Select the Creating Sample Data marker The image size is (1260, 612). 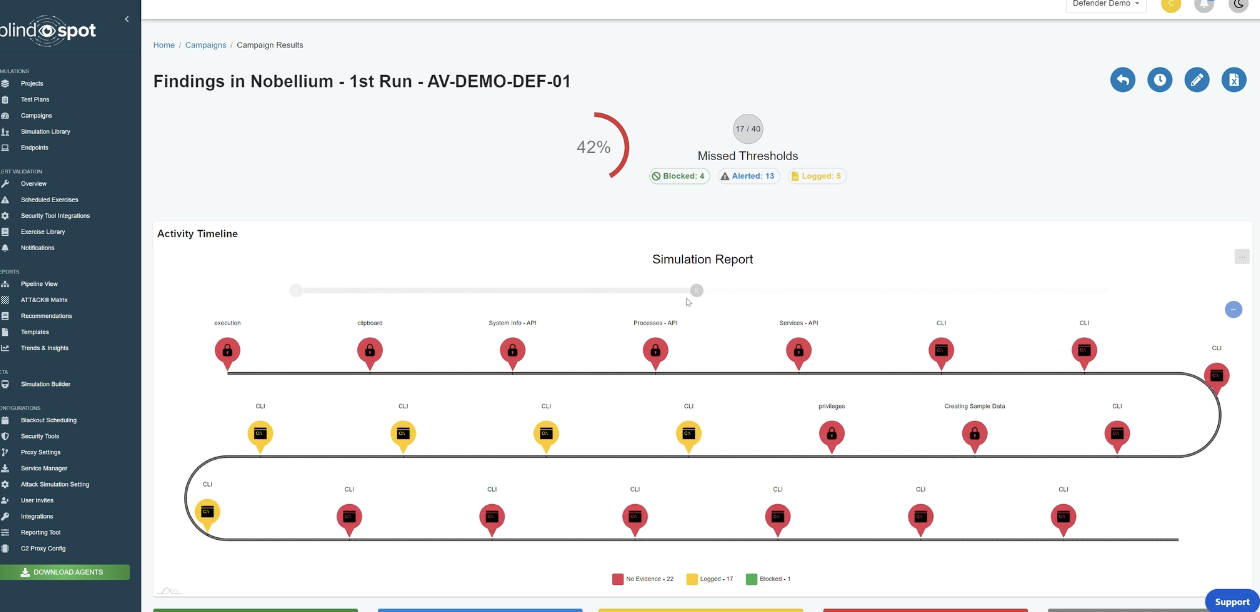coord(973,434)
